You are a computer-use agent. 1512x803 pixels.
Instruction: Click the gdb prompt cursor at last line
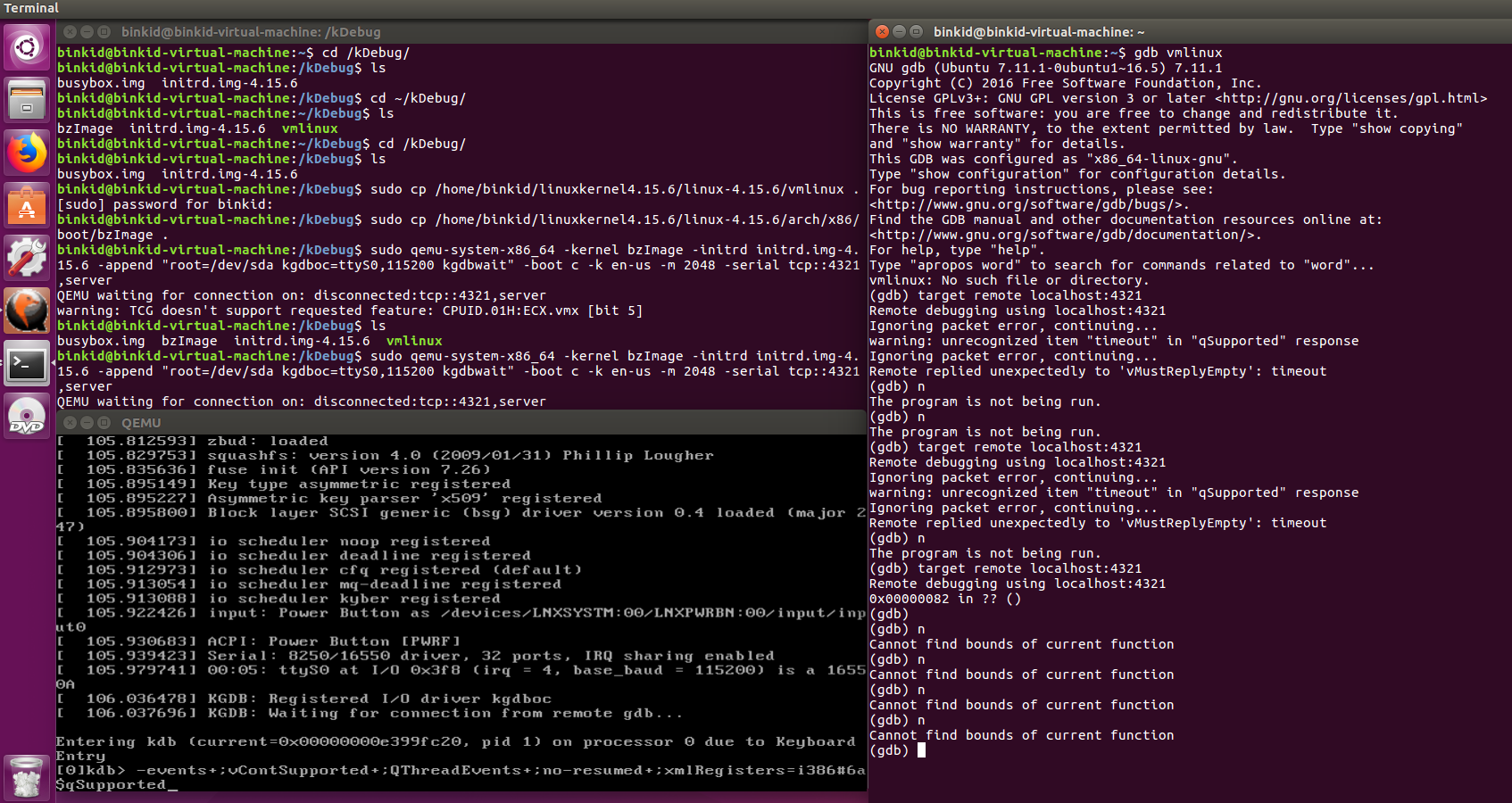(921, 750)
